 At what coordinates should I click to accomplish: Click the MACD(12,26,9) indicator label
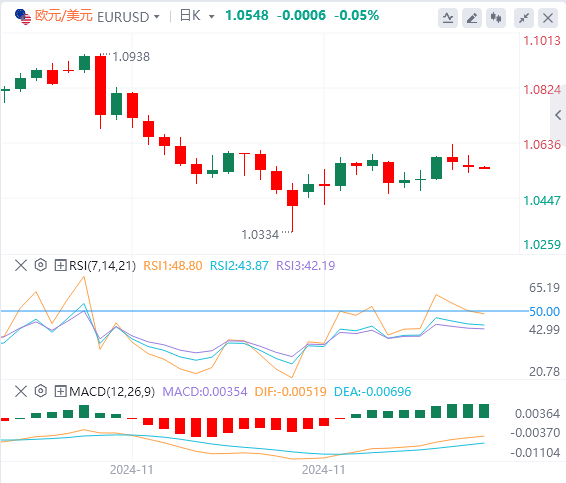coord(112,392)
